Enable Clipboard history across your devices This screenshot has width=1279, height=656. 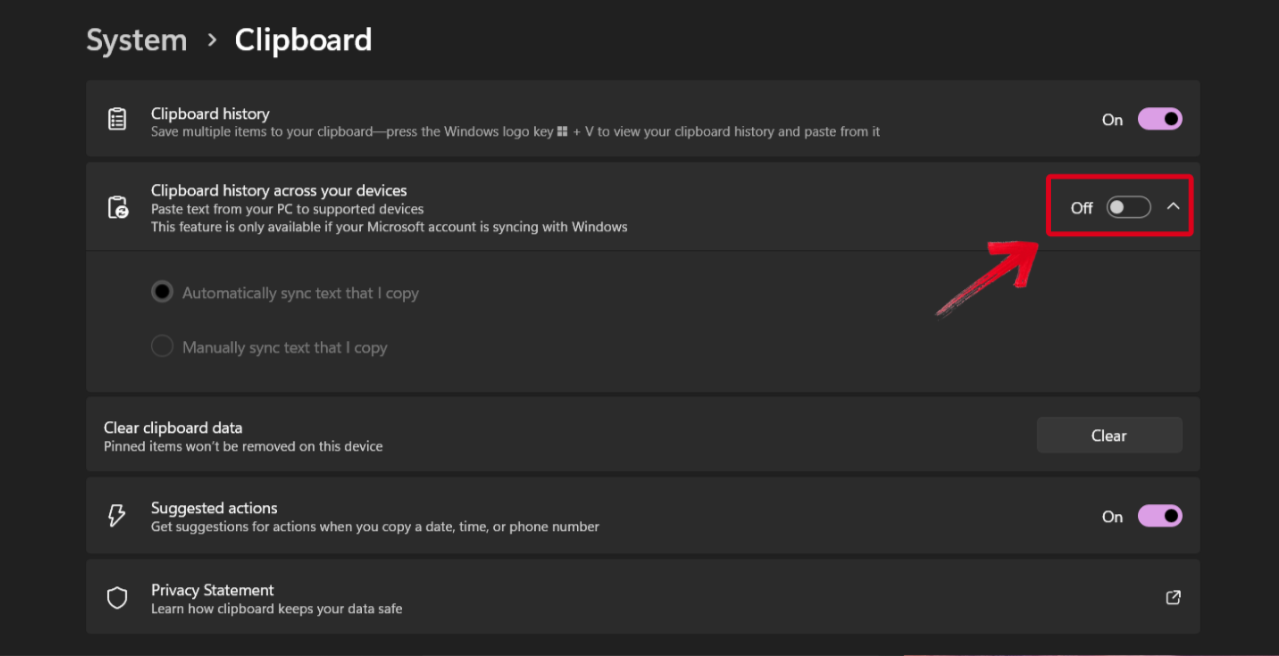(1128, 207)
